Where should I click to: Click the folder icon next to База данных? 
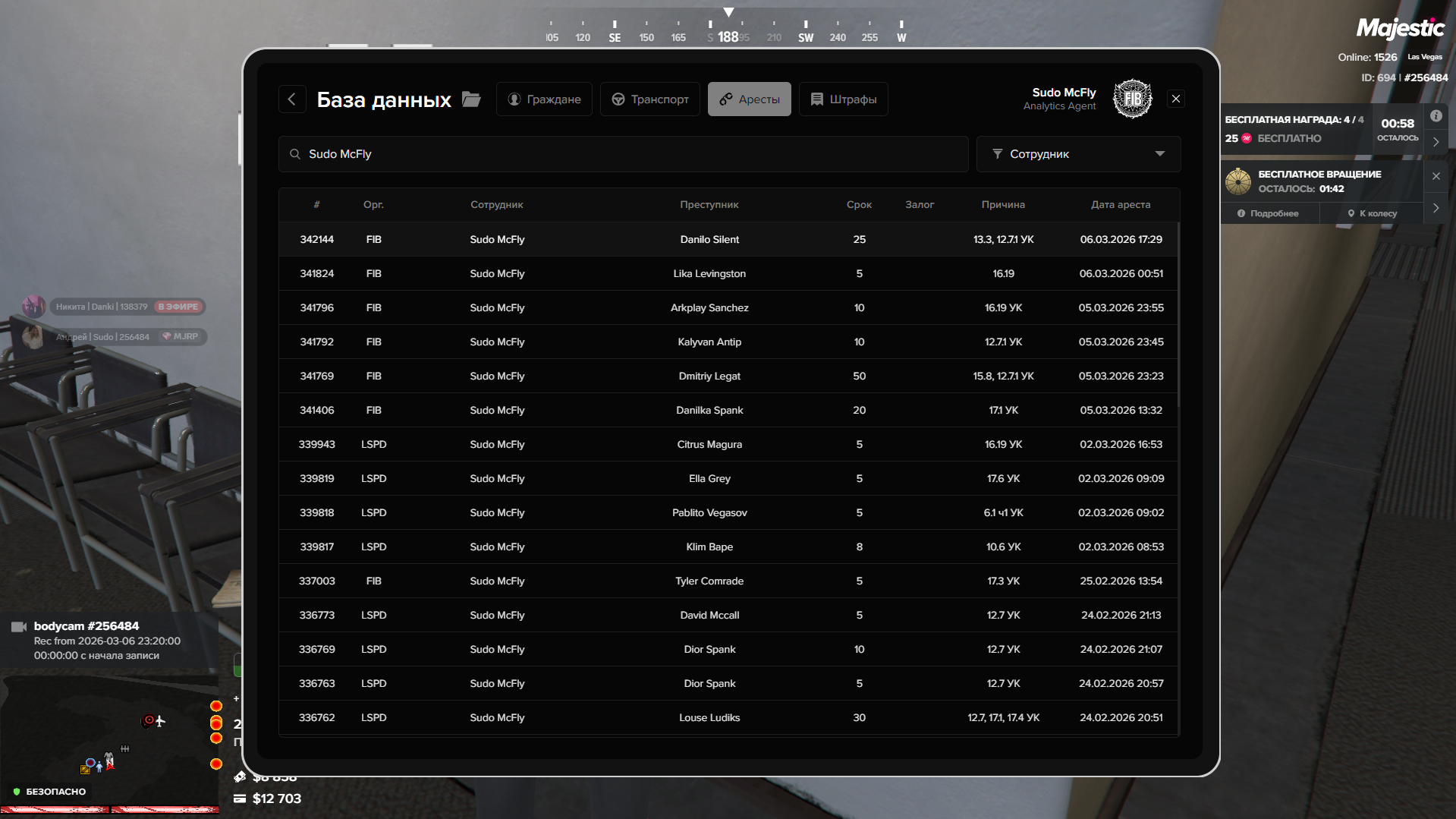(472, 99)
